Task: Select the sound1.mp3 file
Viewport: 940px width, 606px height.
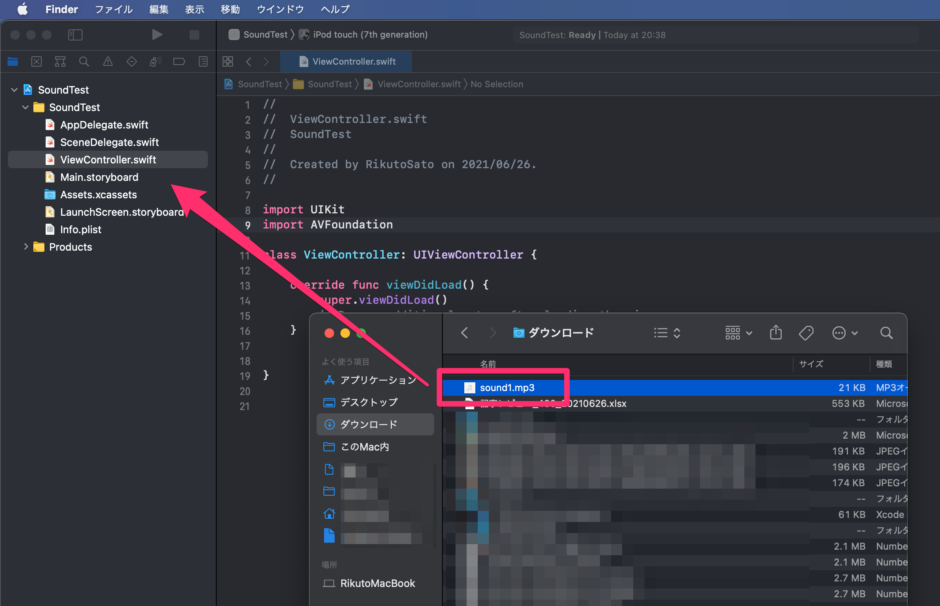Action: pyautogui.click(x=508, y=387)
